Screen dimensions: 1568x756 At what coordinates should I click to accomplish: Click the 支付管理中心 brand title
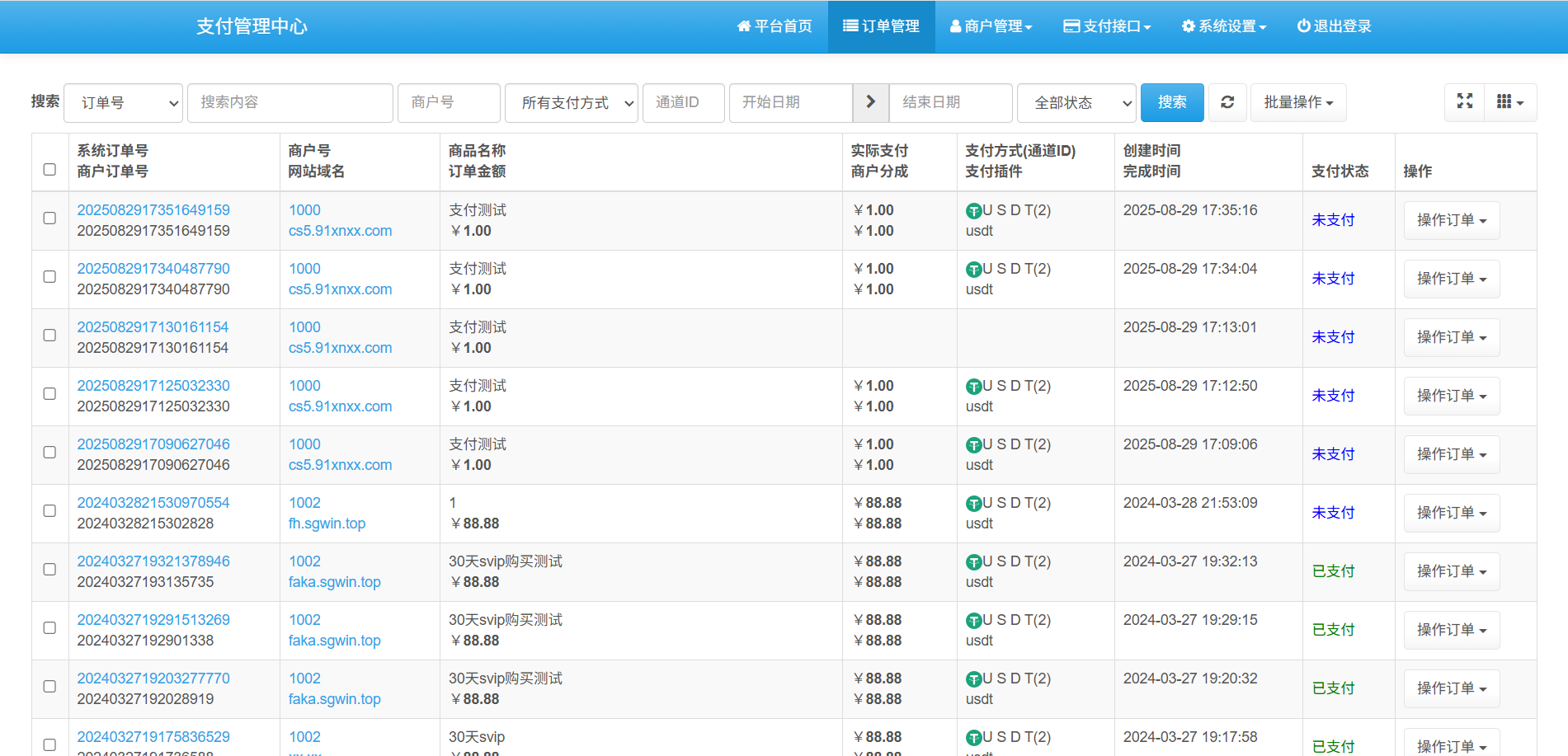click(252, 26)
